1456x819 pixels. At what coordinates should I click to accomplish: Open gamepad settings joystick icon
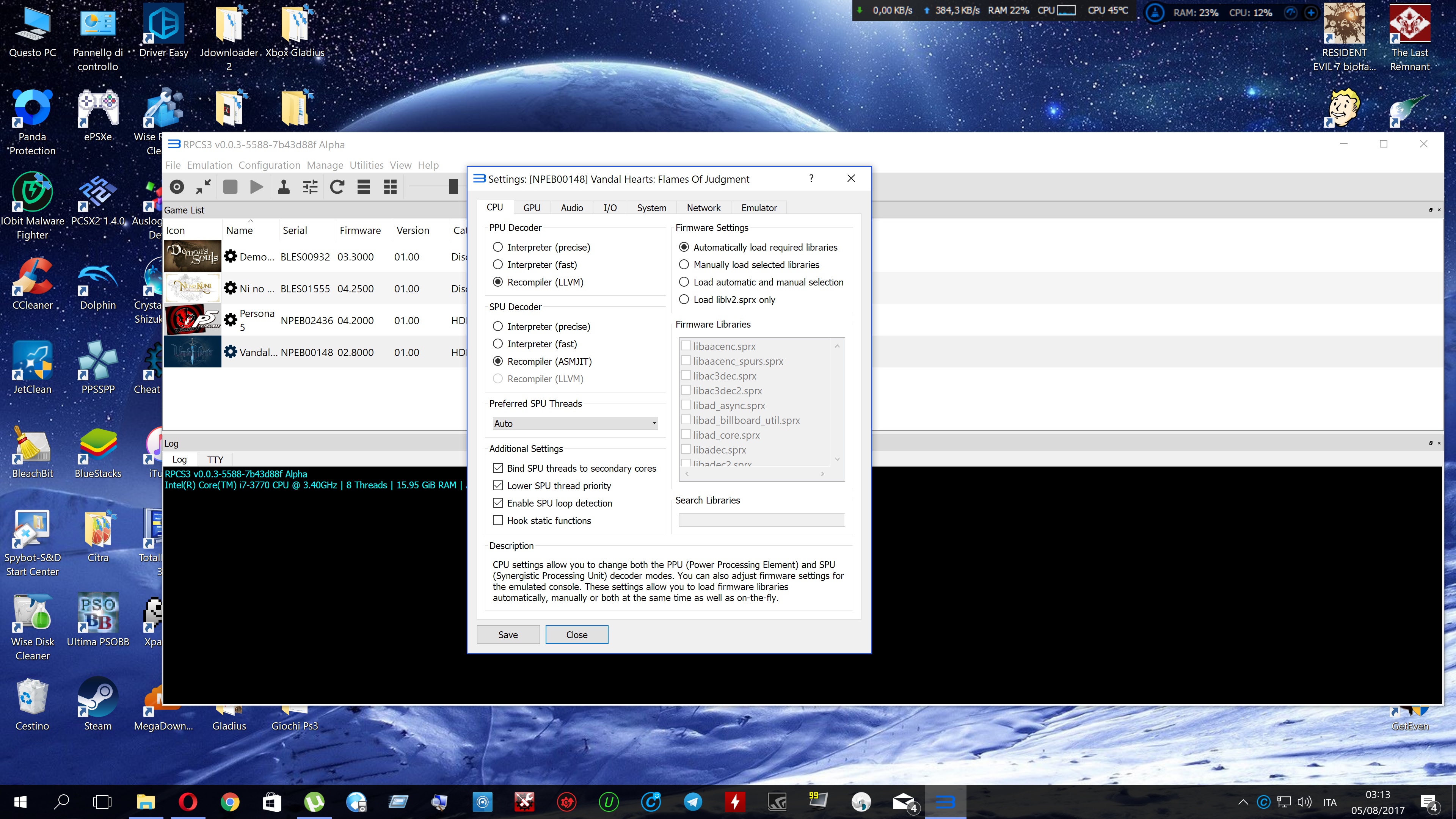(283, 187)
